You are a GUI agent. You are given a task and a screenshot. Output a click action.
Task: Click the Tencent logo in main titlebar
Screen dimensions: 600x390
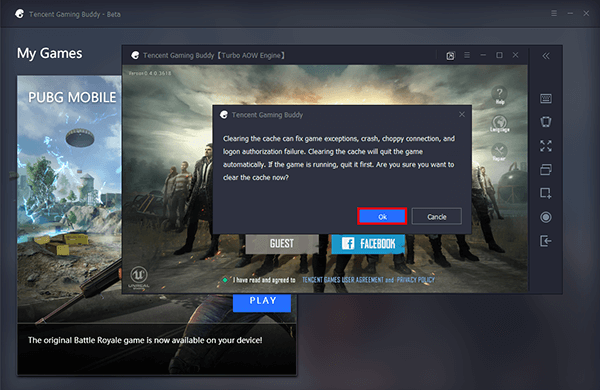19,14
